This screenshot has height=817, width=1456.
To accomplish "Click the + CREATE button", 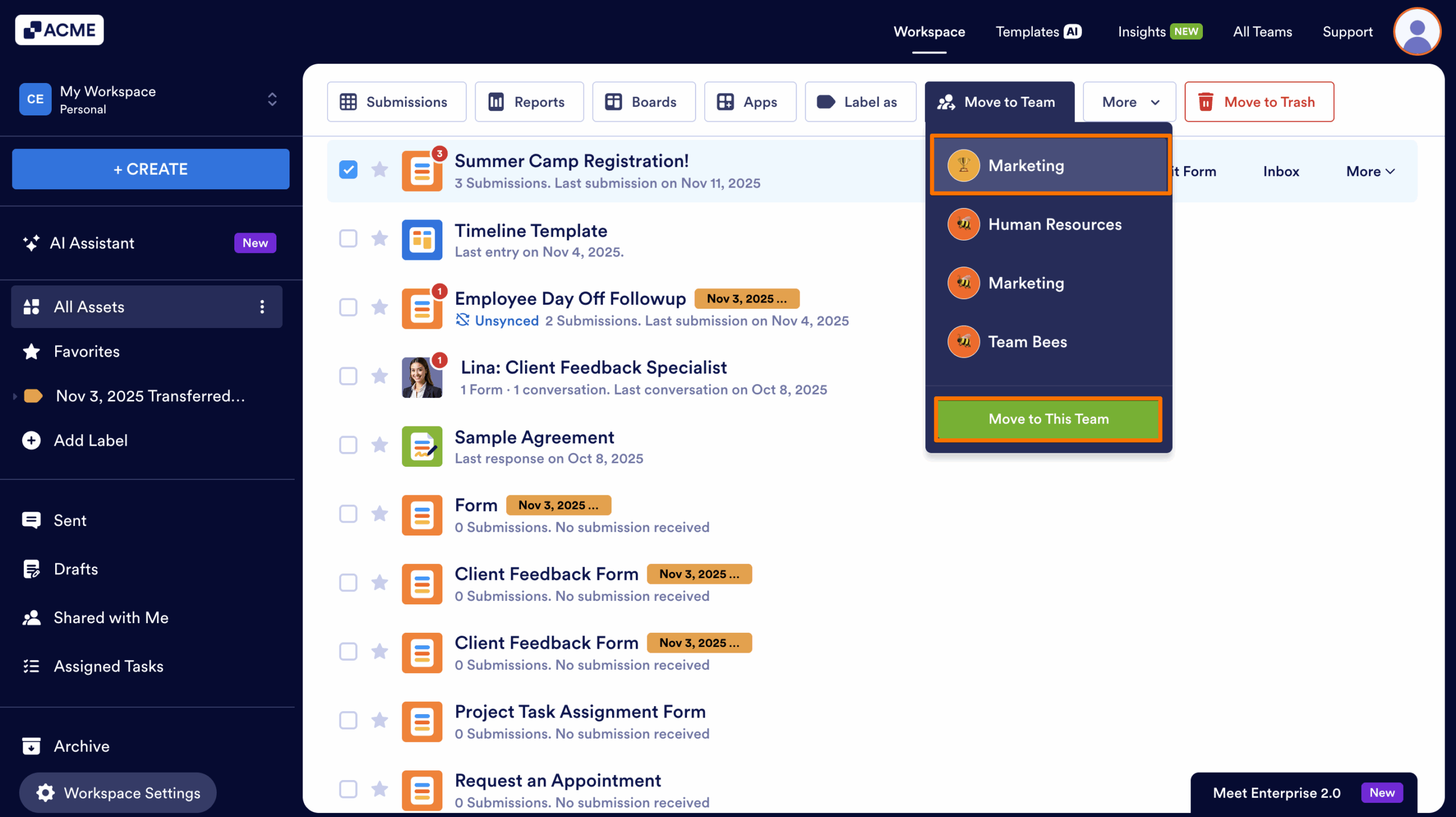I will click(150, 169).
